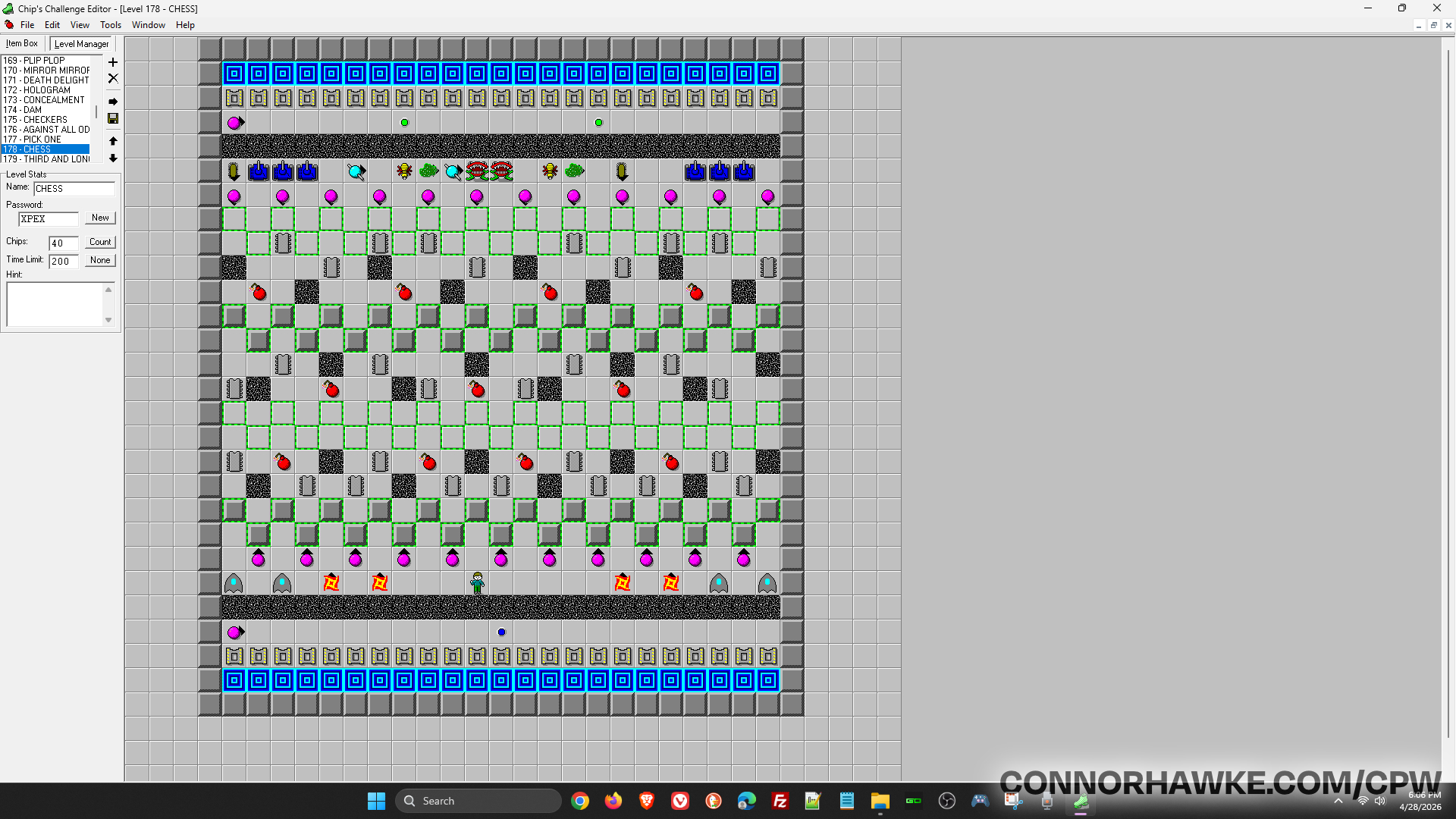Image resolution: width=1456 pixels, height=819 pixels.
Task: Open the Edit menu
Action: click(52, 25)
